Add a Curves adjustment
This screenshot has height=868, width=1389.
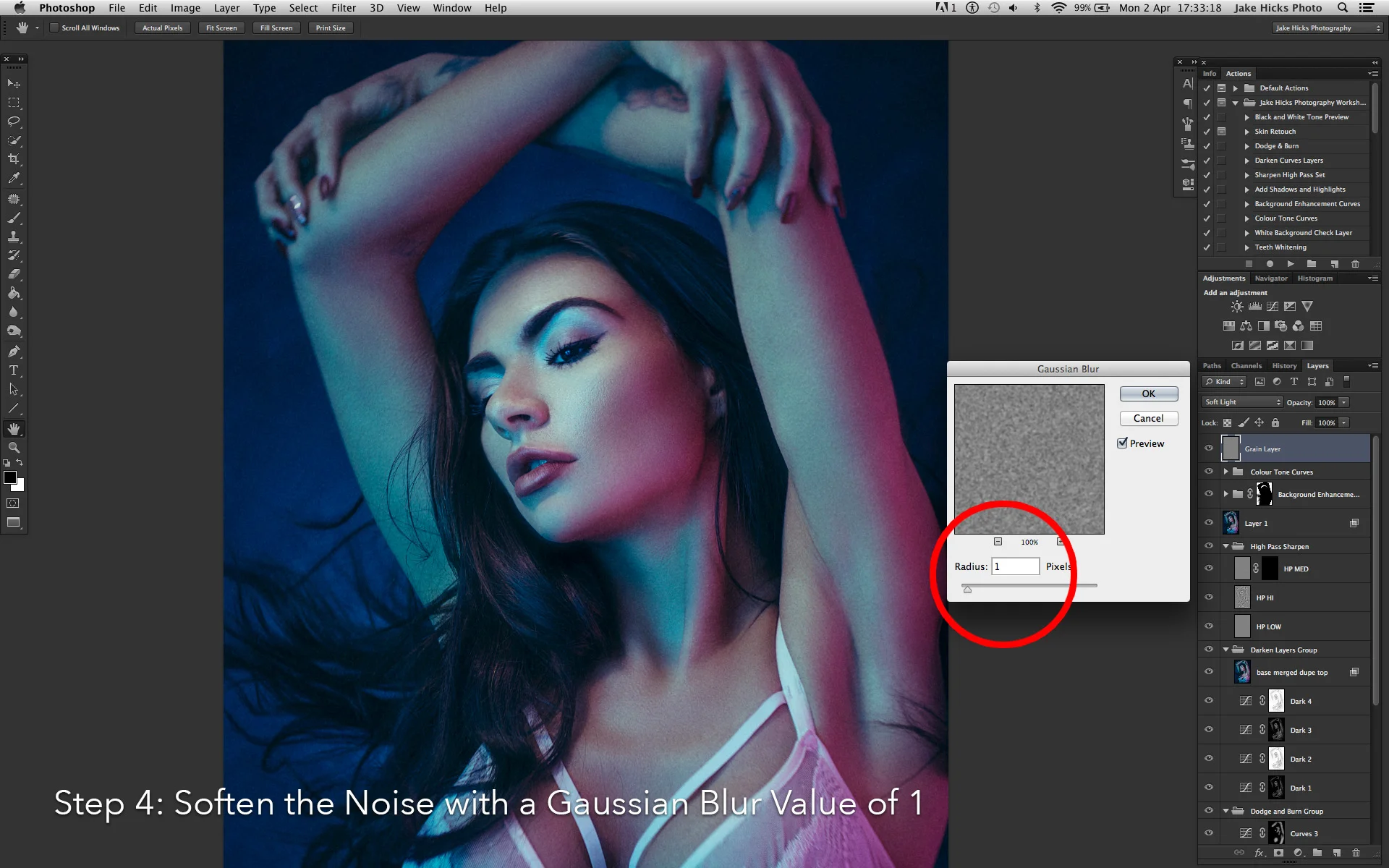coord(1273,307)
